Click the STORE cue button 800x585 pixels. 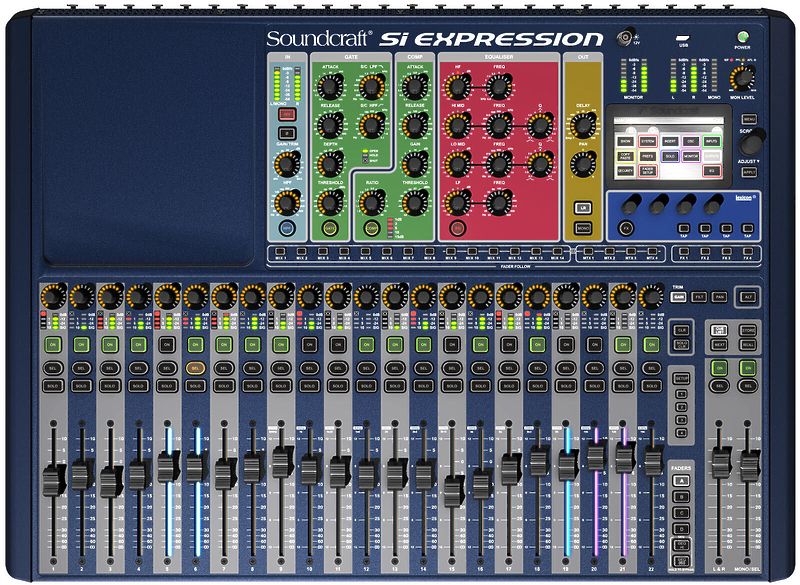tap(748, 330)
